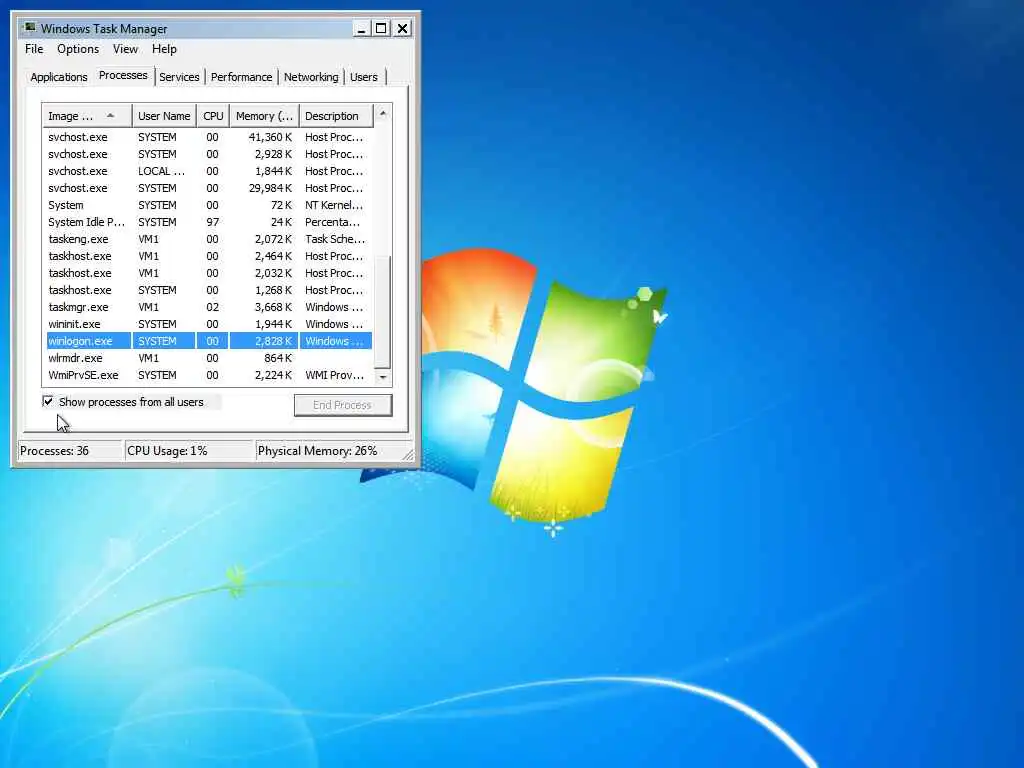The width and height of the screenshot is (1024, 768).
Task: Open the Options menu
Action: (x=78, y=49)
